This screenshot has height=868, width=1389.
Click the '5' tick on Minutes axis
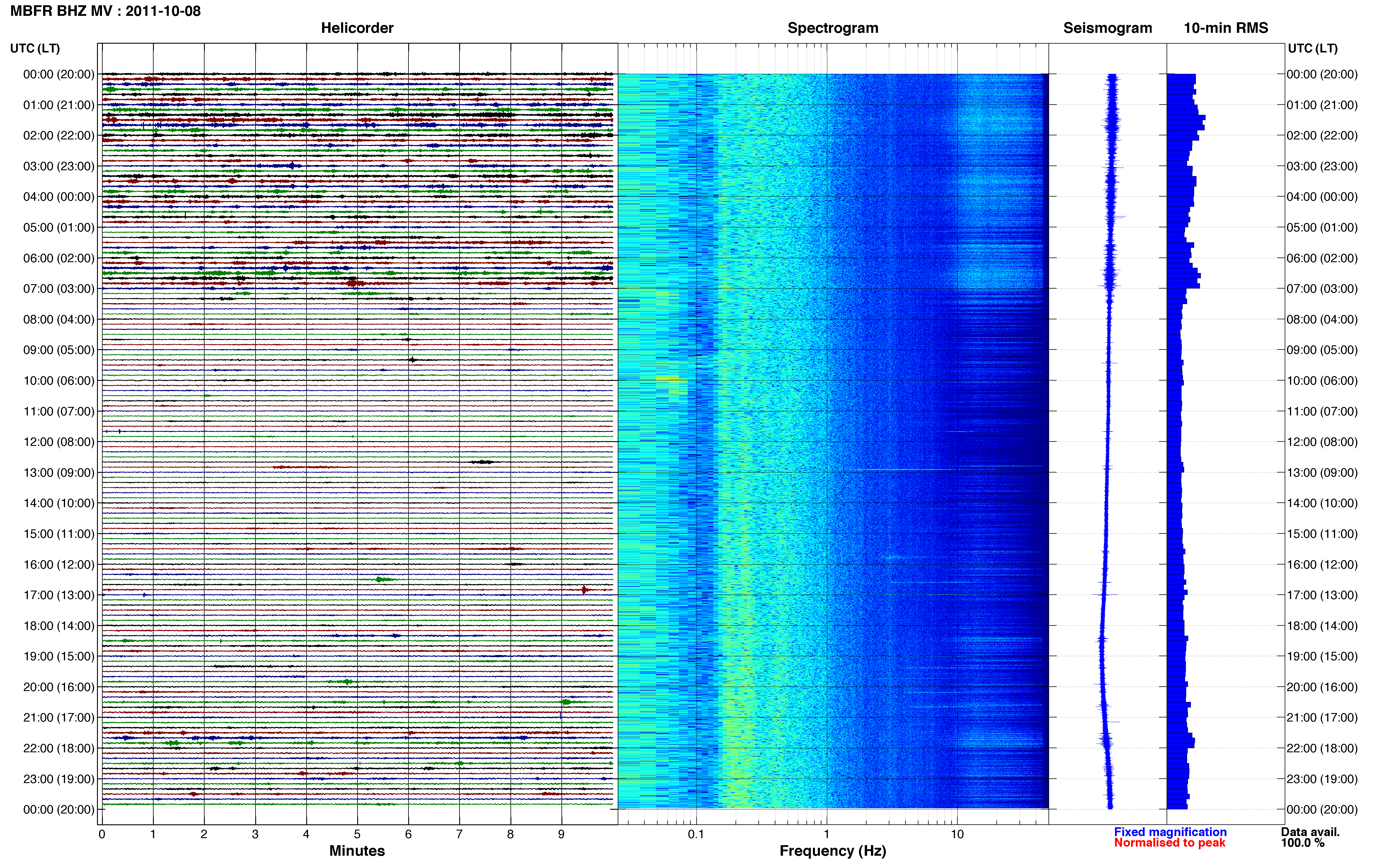pyautogui.click(x=357, y=835)
